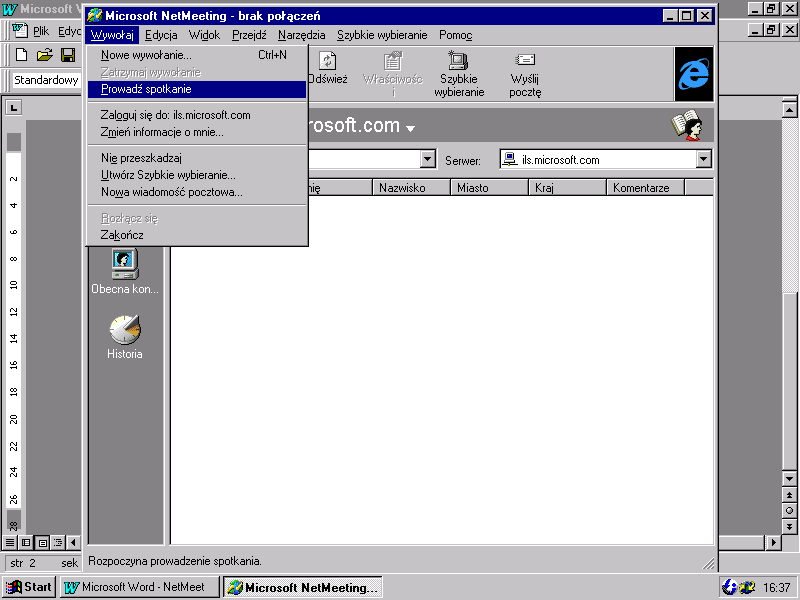800x600 pixels.
Task: Click the Save floppy icon in Word
Action: point(68,55)
